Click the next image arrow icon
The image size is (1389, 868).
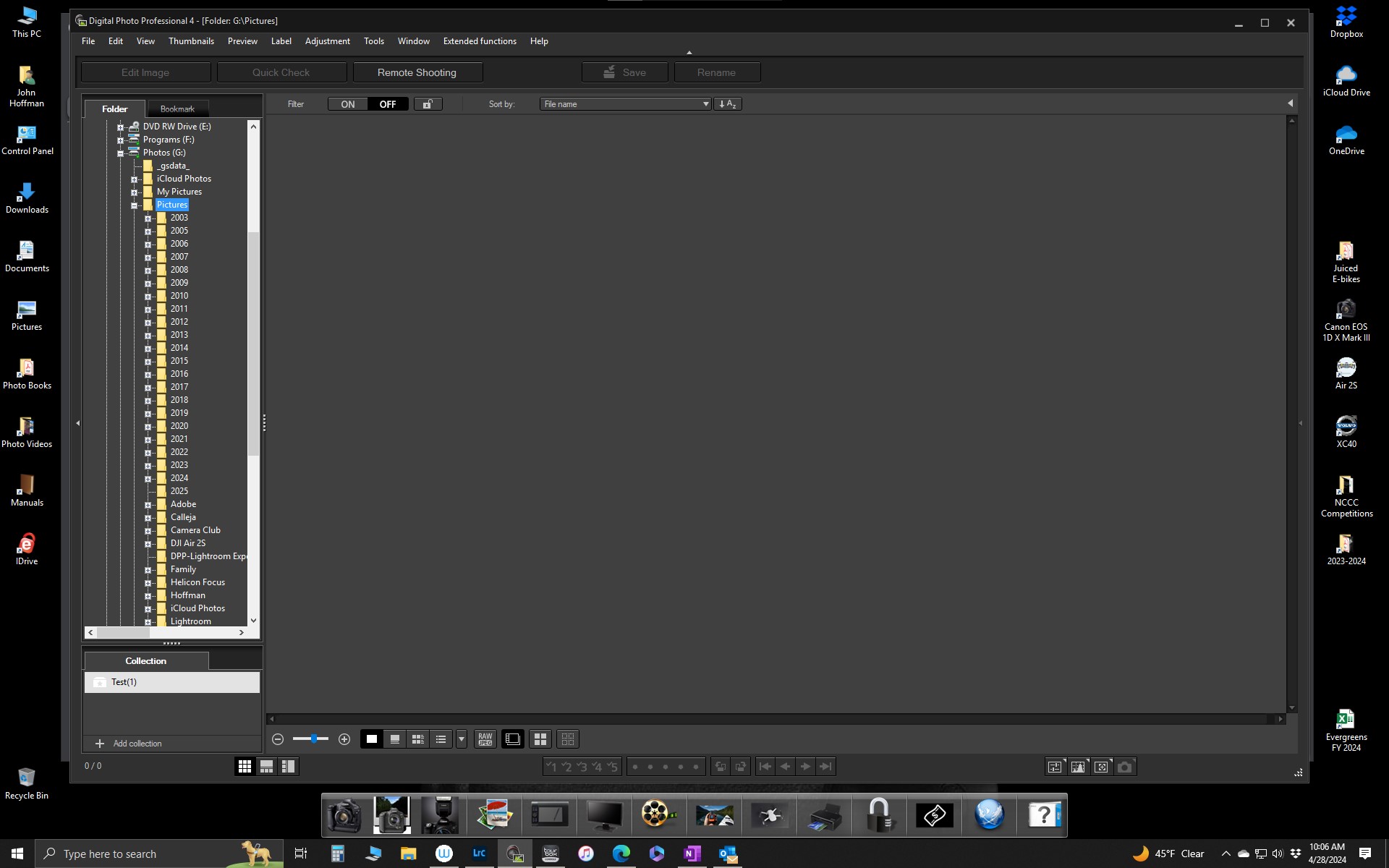(x=804, y=767)
